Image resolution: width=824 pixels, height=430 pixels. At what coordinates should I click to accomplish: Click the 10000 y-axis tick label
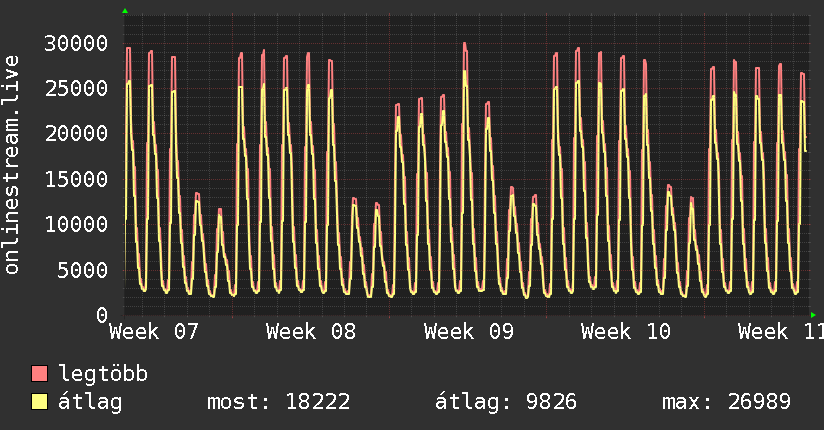[x=76, y=224]
